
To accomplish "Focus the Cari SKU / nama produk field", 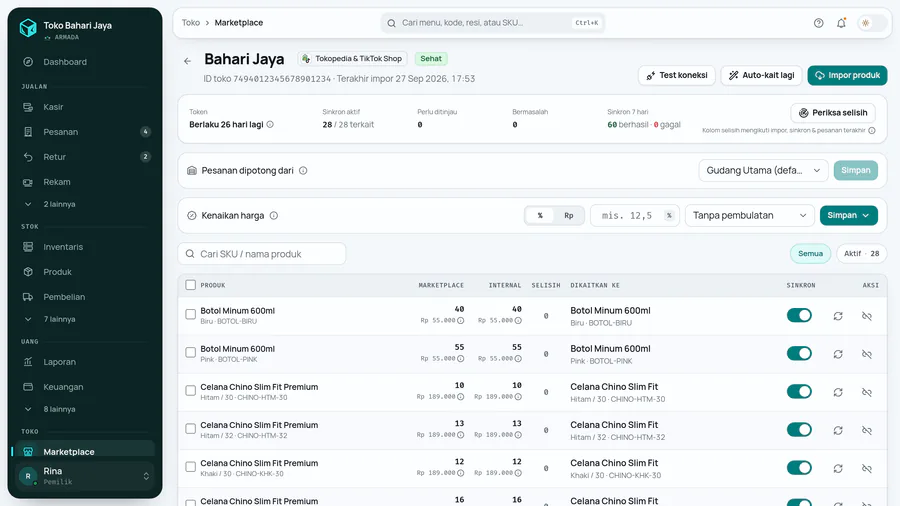I will pyautogui.click(x=262, y=254).
